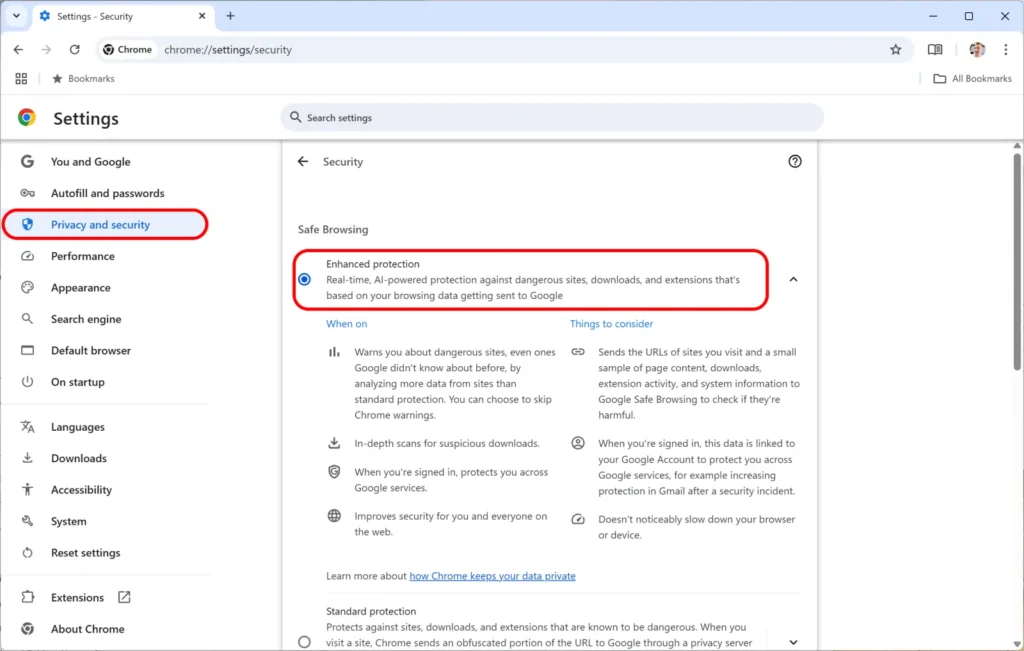The height and width of the screenshot is (651, 1024).
Task: Open the Accessibility settings section
Action: coord(82,489)
